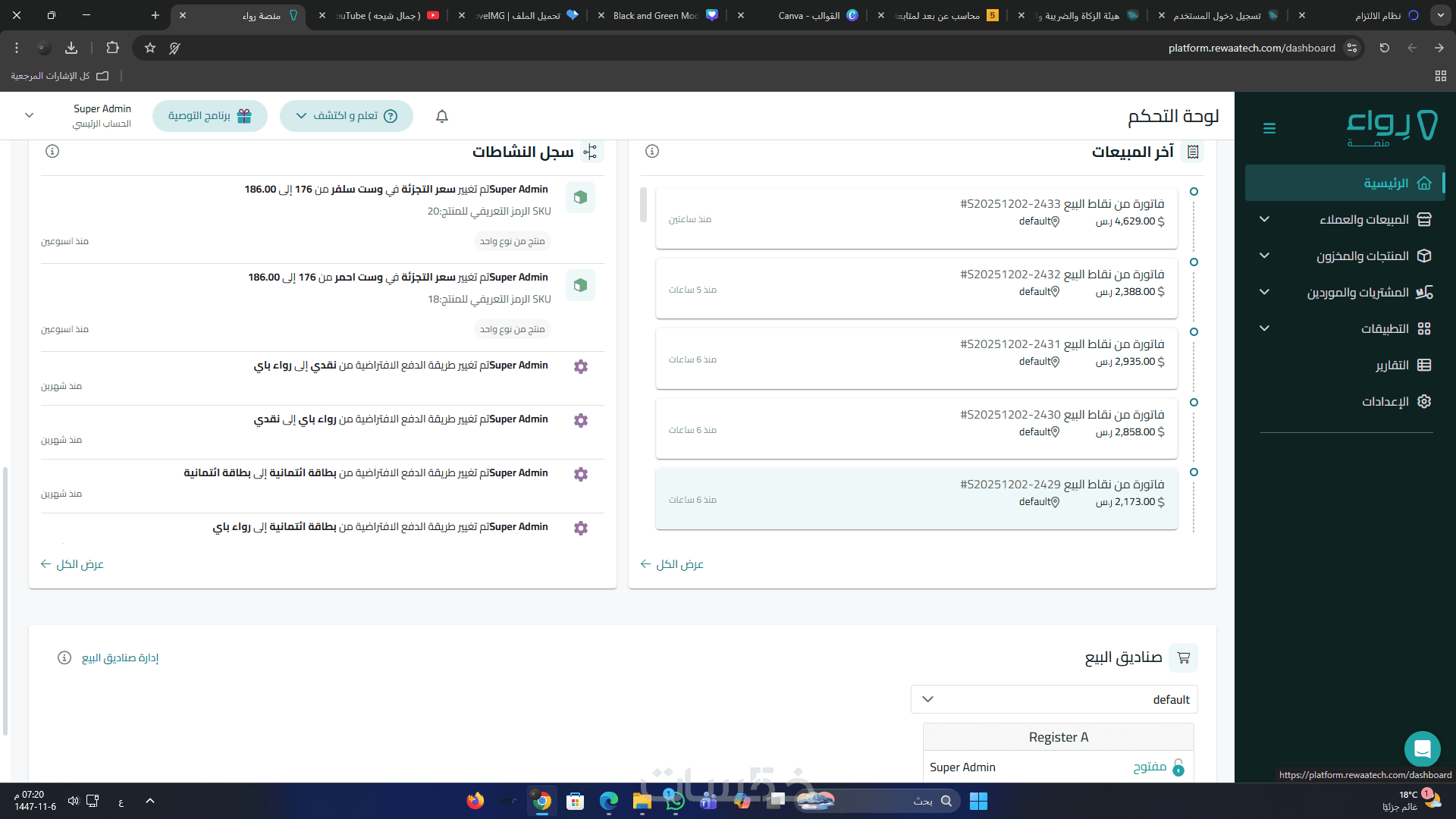Click the activity log tree icon

[590, 152]
